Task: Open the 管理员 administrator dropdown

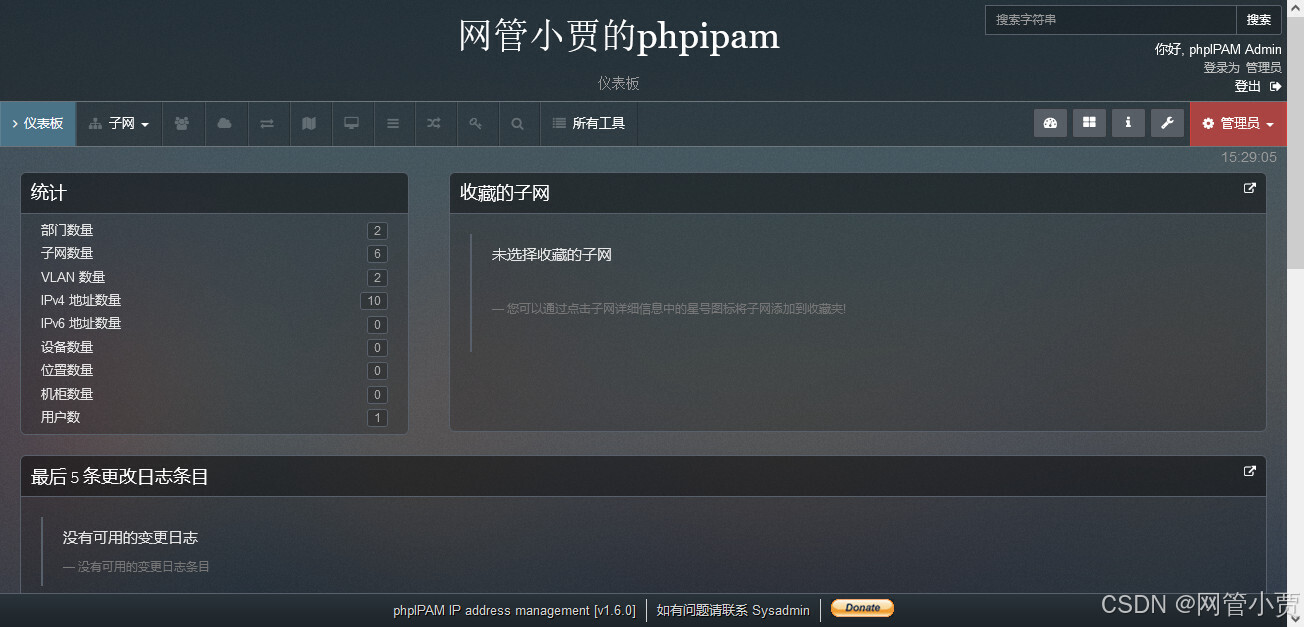Action: (x=1238, y=124)
